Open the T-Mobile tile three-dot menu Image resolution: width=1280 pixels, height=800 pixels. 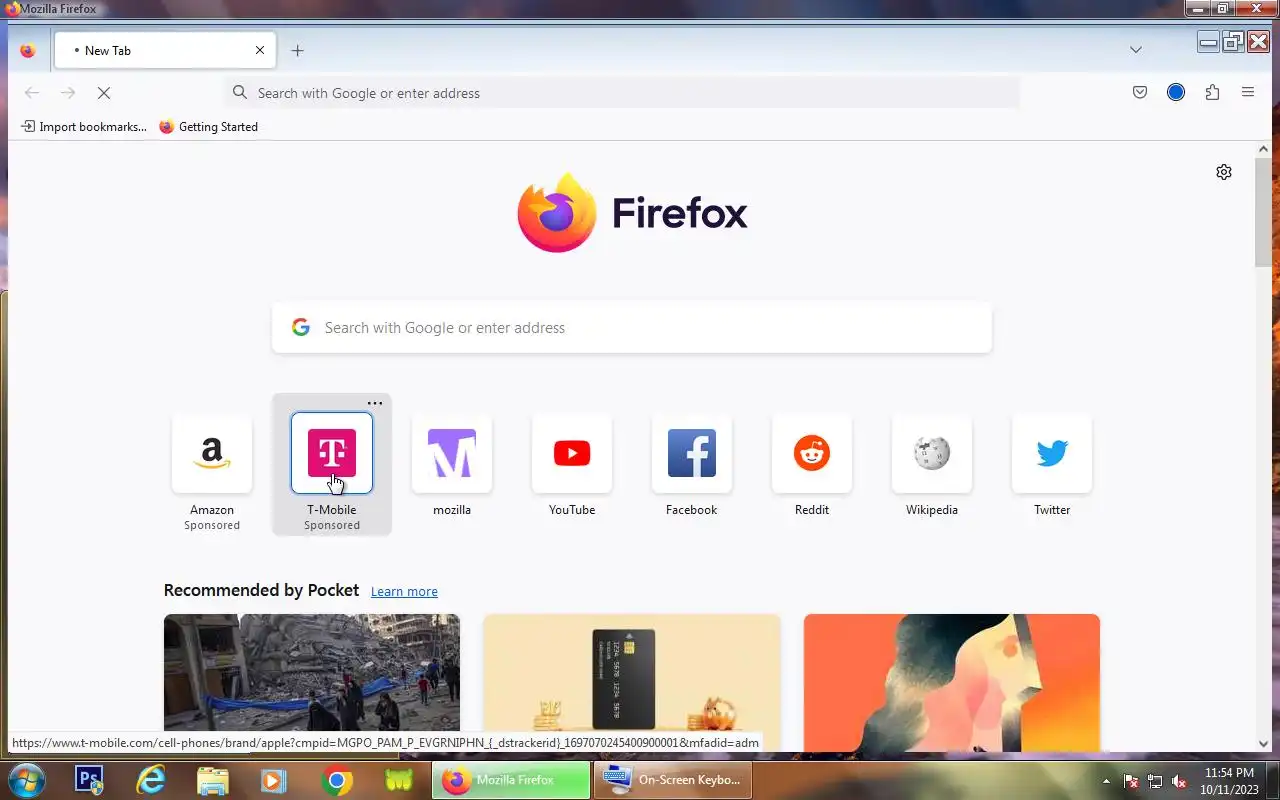[x=374, y=403]
